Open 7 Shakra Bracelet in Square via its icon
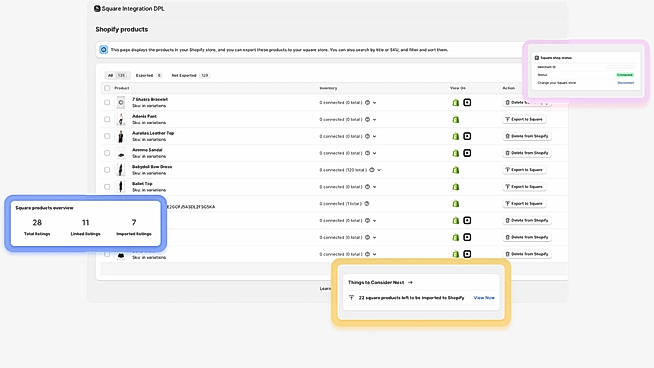This screenshot has width=654, height=368. click(x=467, y=102)
